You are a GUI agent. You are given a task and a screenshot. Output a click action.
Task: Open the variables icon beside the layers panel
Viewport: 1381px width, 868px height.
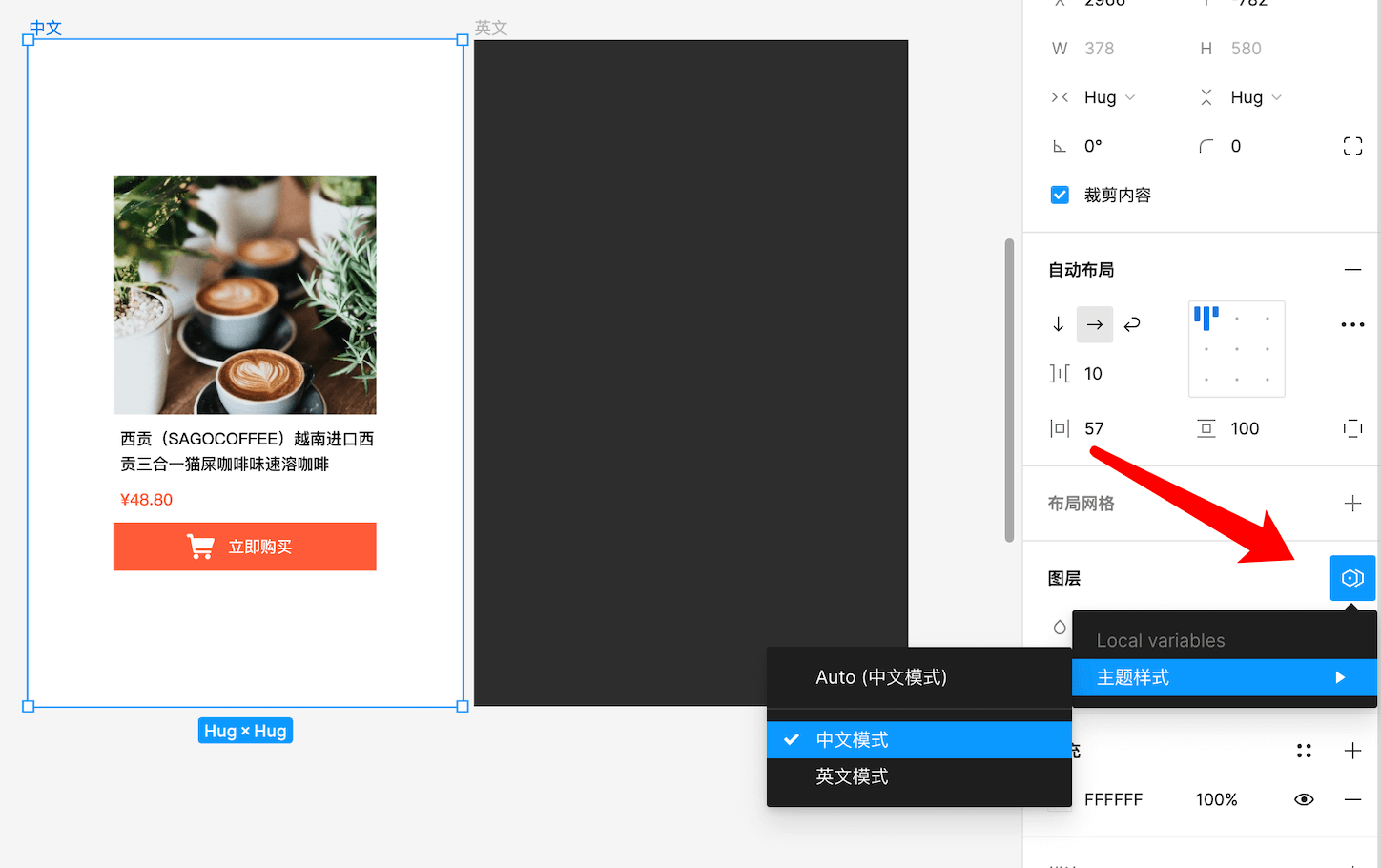(x=1352, y=578)
